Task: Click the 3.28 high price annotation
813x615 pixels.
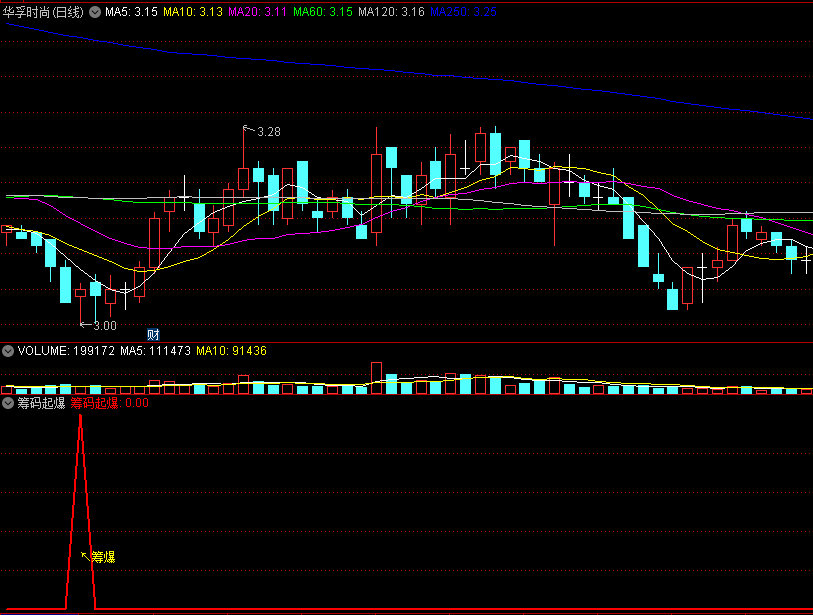Action: 269,132
